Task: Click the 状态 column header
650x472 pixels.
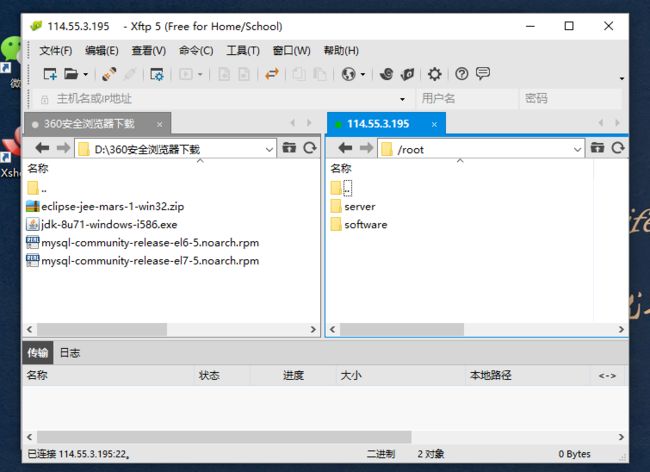Action: tap(209, 375)
